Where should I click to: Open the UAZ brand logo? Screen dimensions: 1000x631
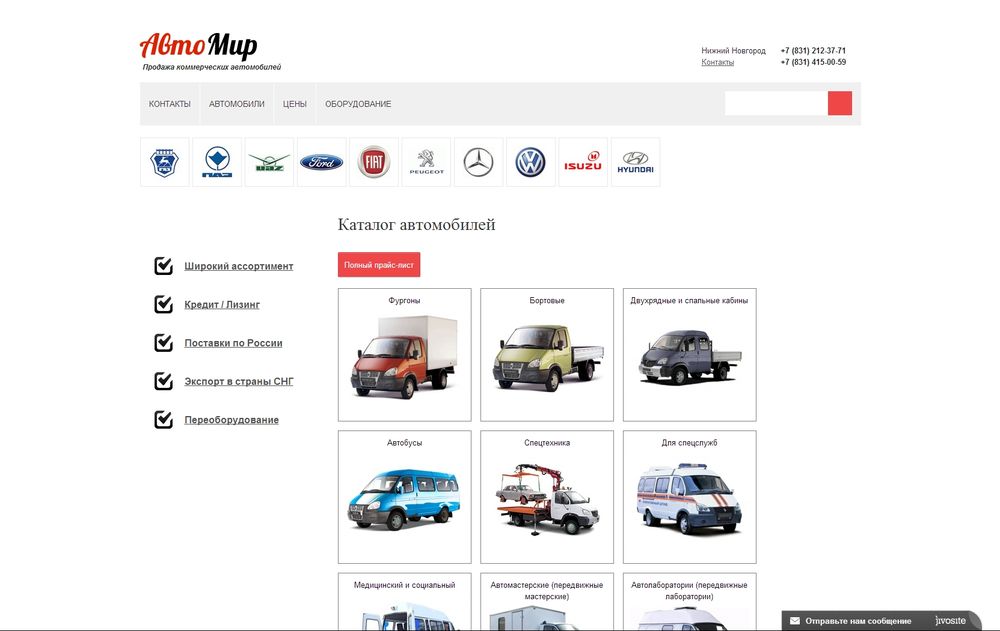pyautogui.click(x=269, y=162)
